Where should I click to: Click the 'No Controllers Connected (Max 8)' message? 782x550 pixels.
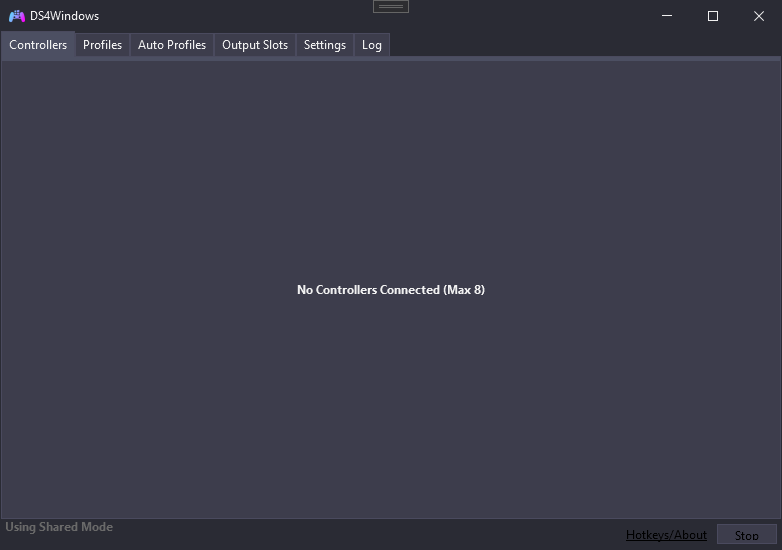391,290
